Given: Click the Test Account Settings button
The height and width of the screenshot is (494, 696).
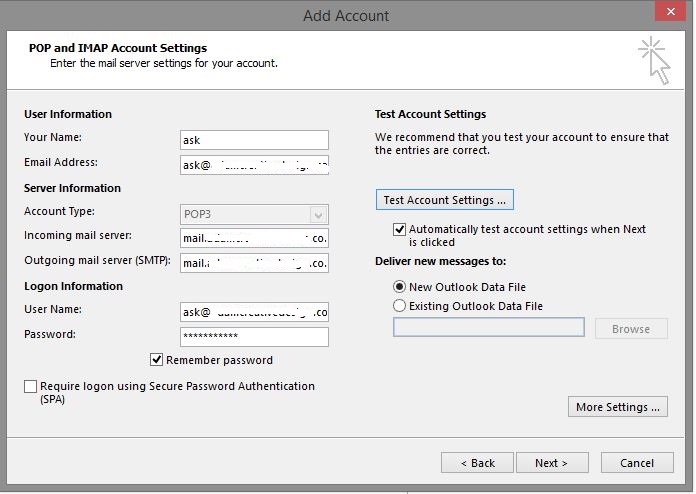Looking at the screenshot, I should (445, 200).
